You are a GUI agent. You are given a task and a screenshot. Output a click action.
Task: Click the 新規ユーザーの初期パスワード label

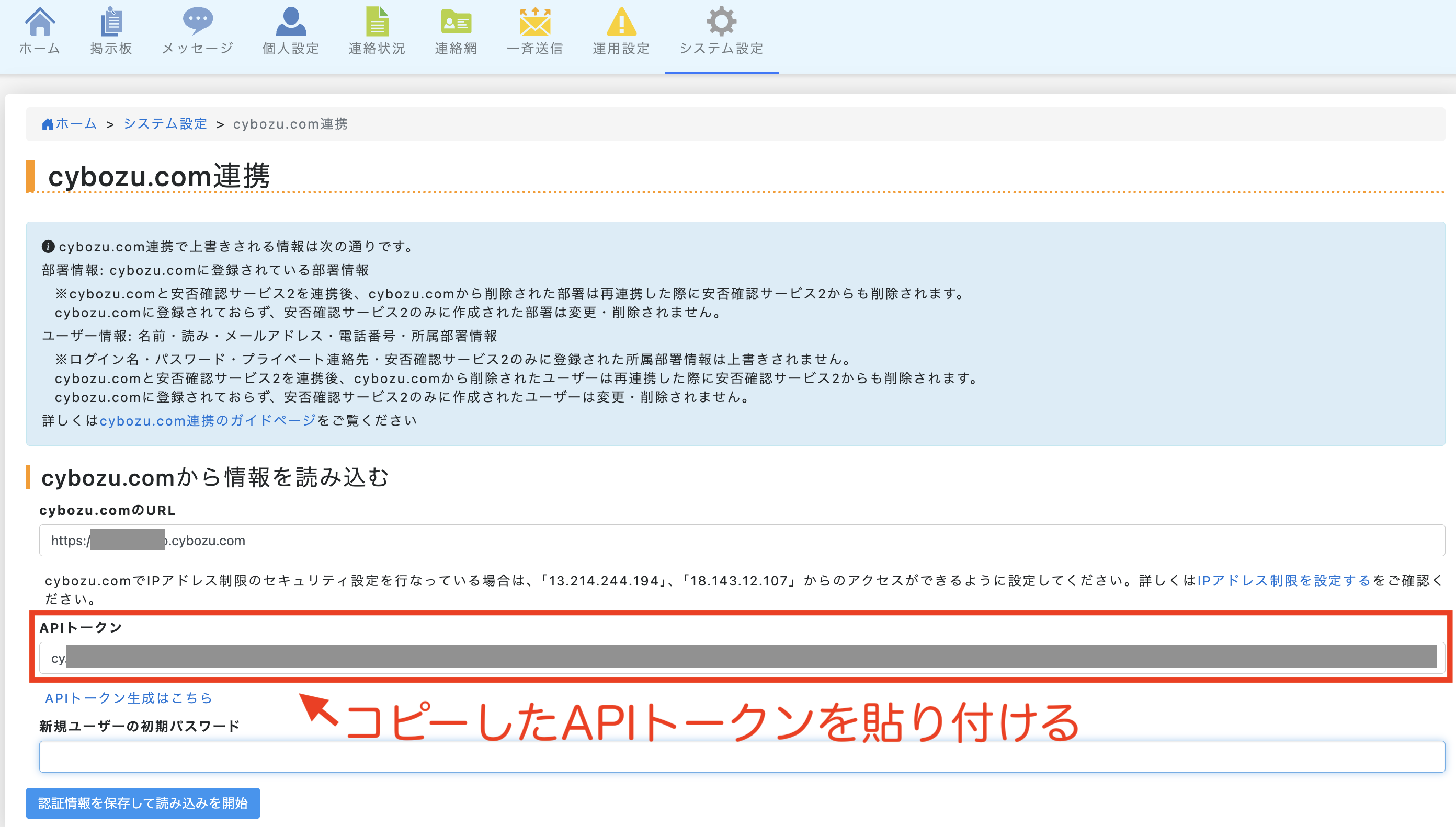pos(140,727)
